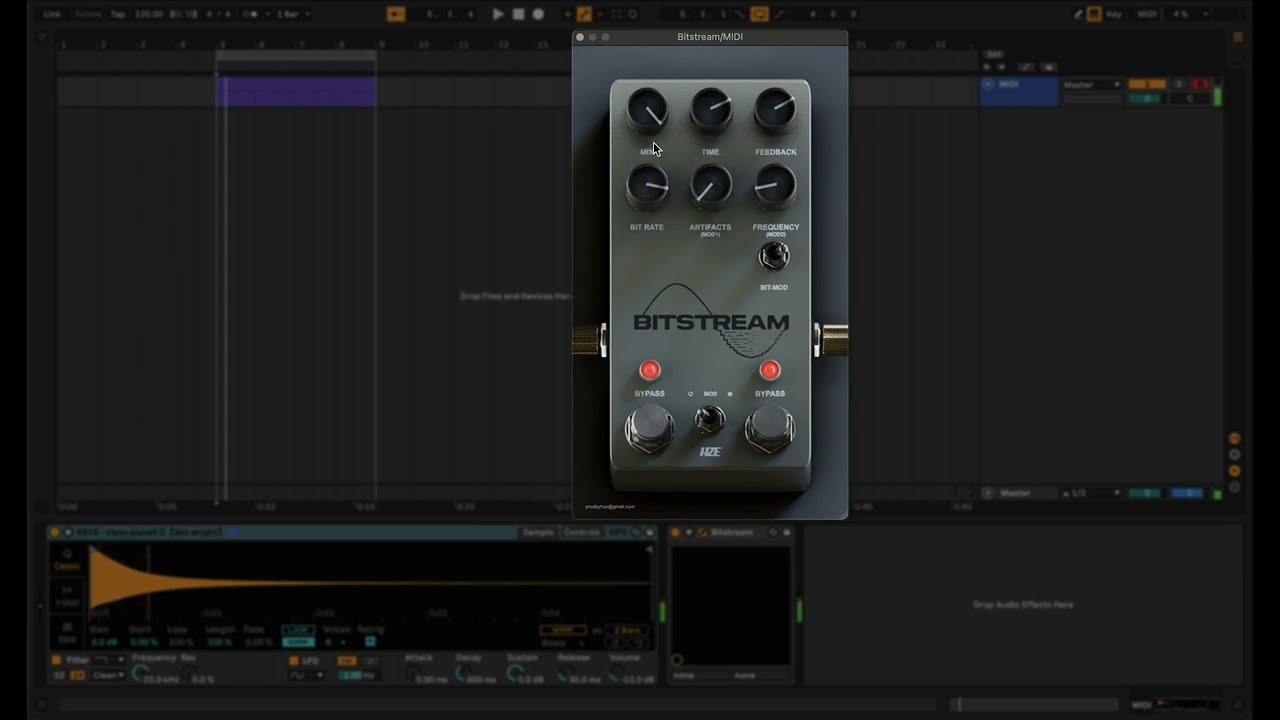This screenshot has width=1280, height=720.
Task: Click the Set button above the track list
Action: coord(993,54)
